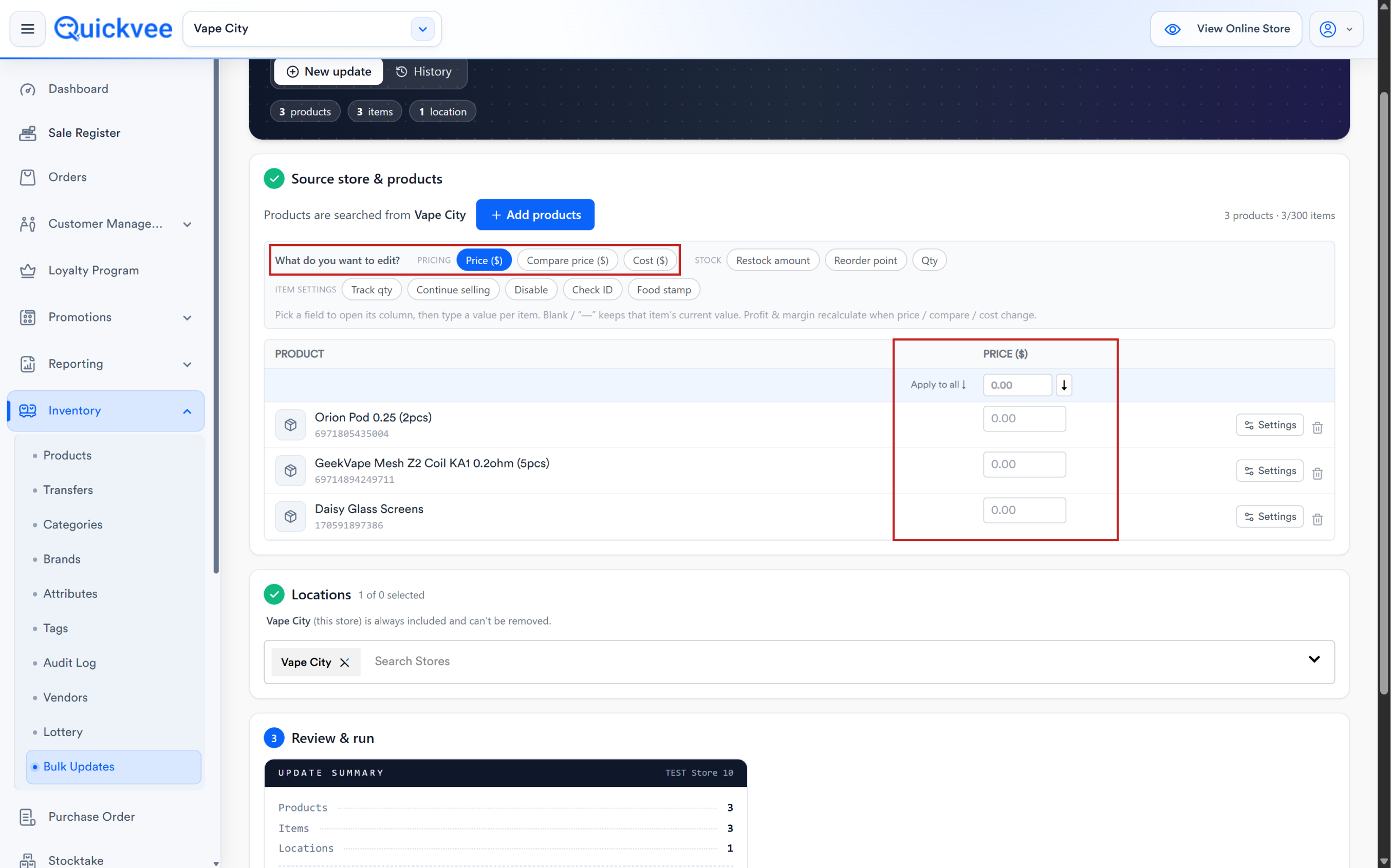Click the Purchase Order icon
The height and width of the screenshot is (868, 1391).
pyautogui.click(x=28, y=817)
